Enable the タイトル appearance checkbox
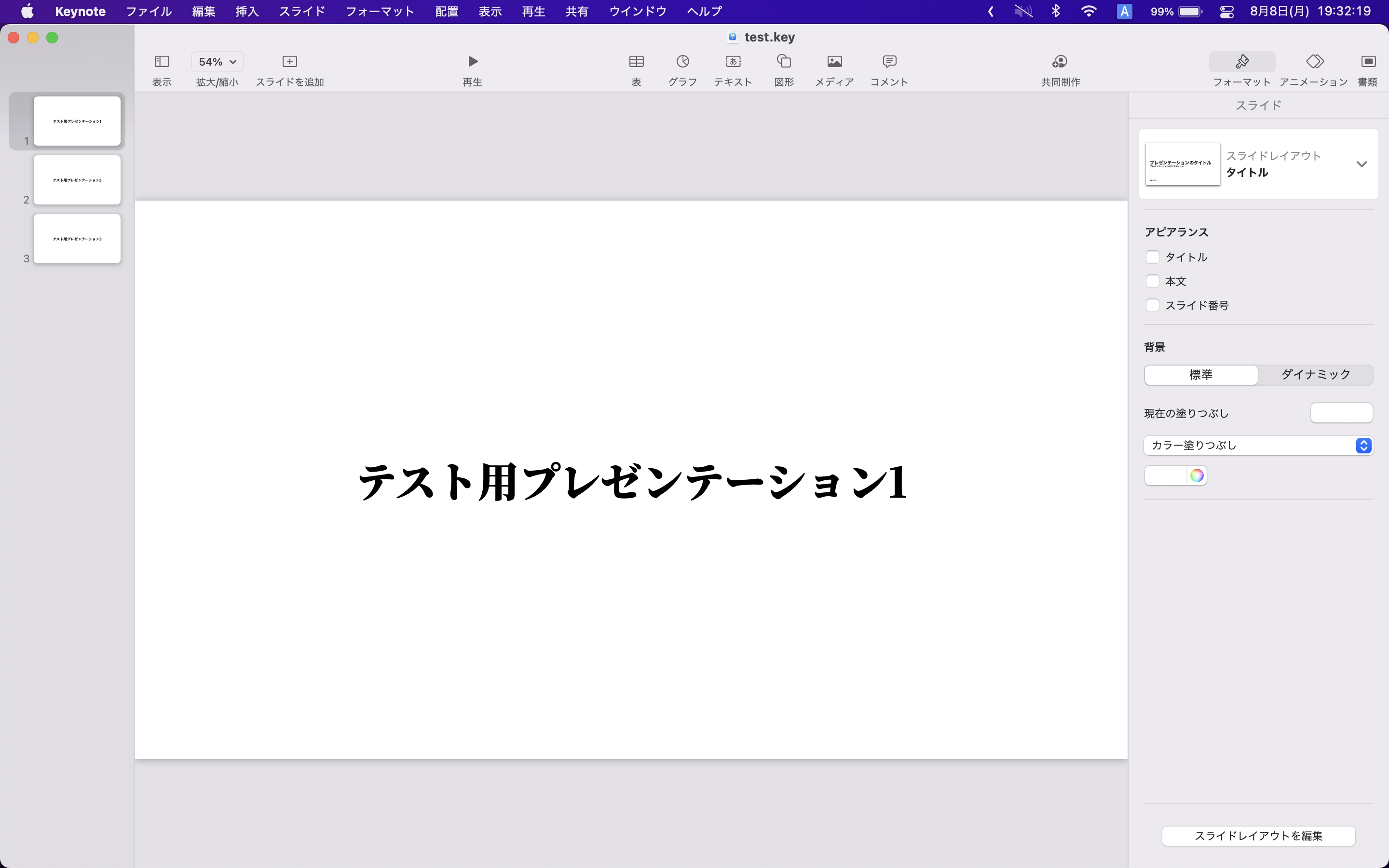 (1153, 257)
